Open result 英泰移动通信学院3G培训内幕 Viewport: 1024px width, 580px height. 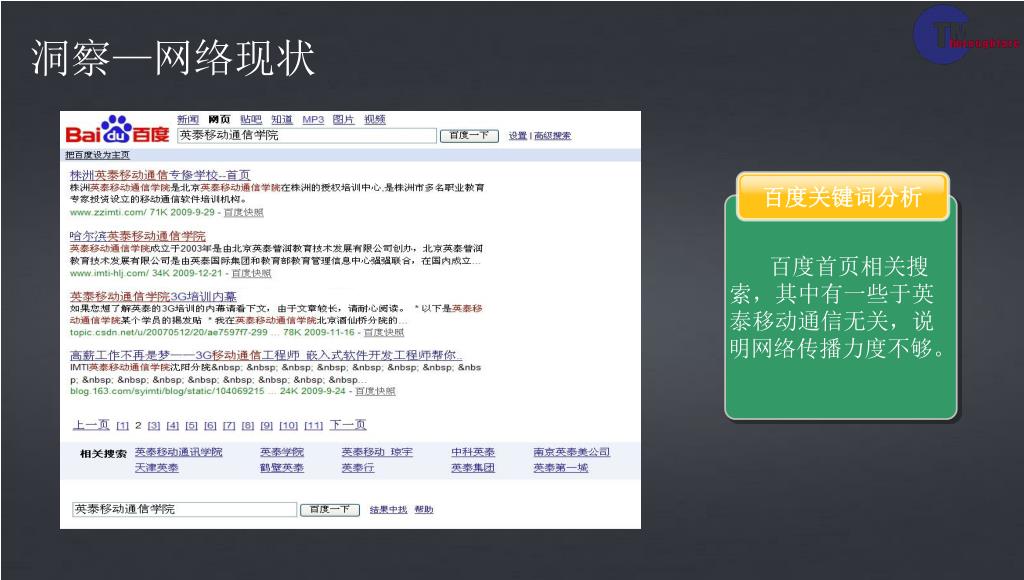[x=153, y=296]
